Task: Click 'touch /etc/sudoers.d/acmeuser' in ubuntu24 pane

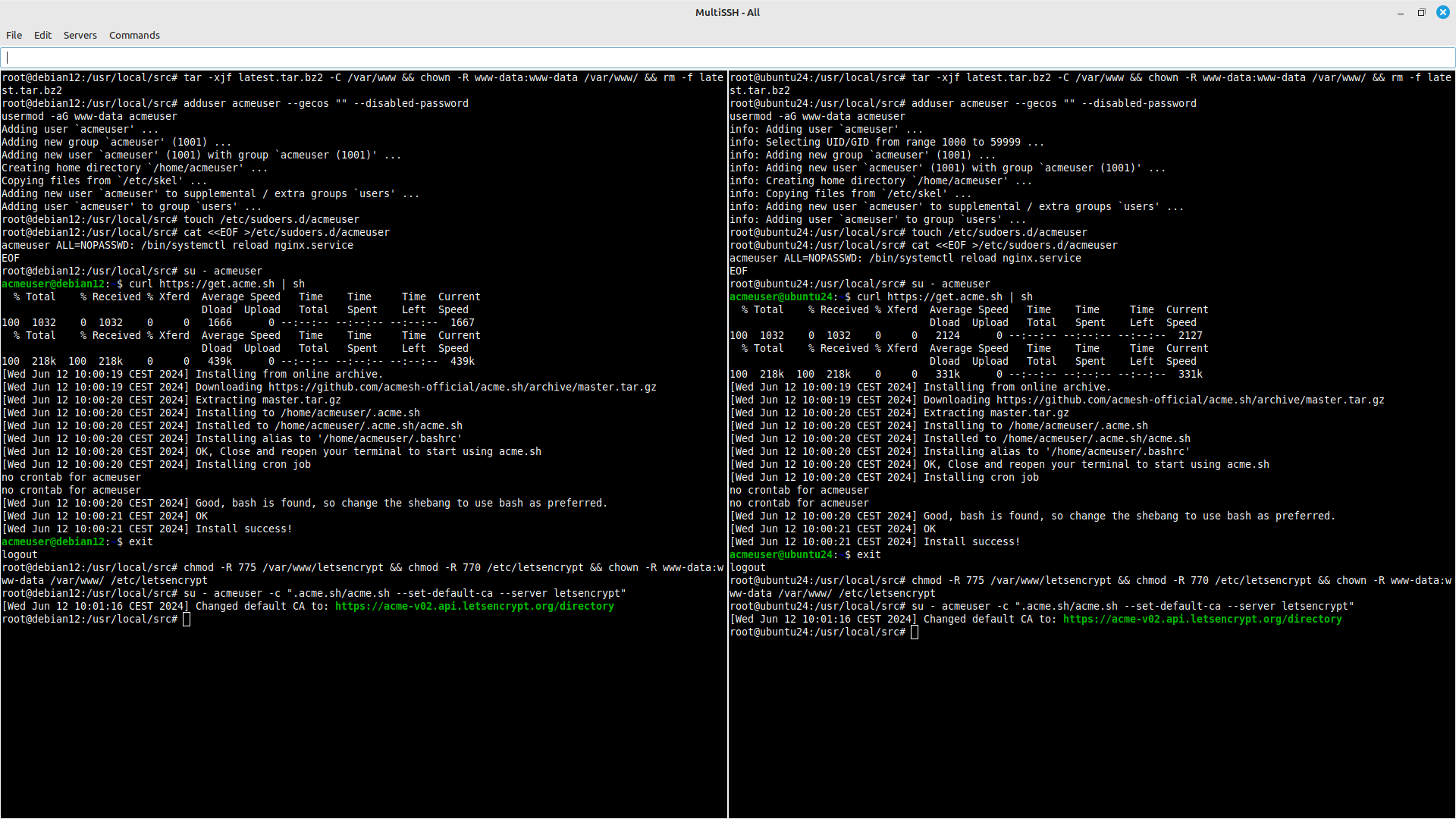Action: (999, 232)
